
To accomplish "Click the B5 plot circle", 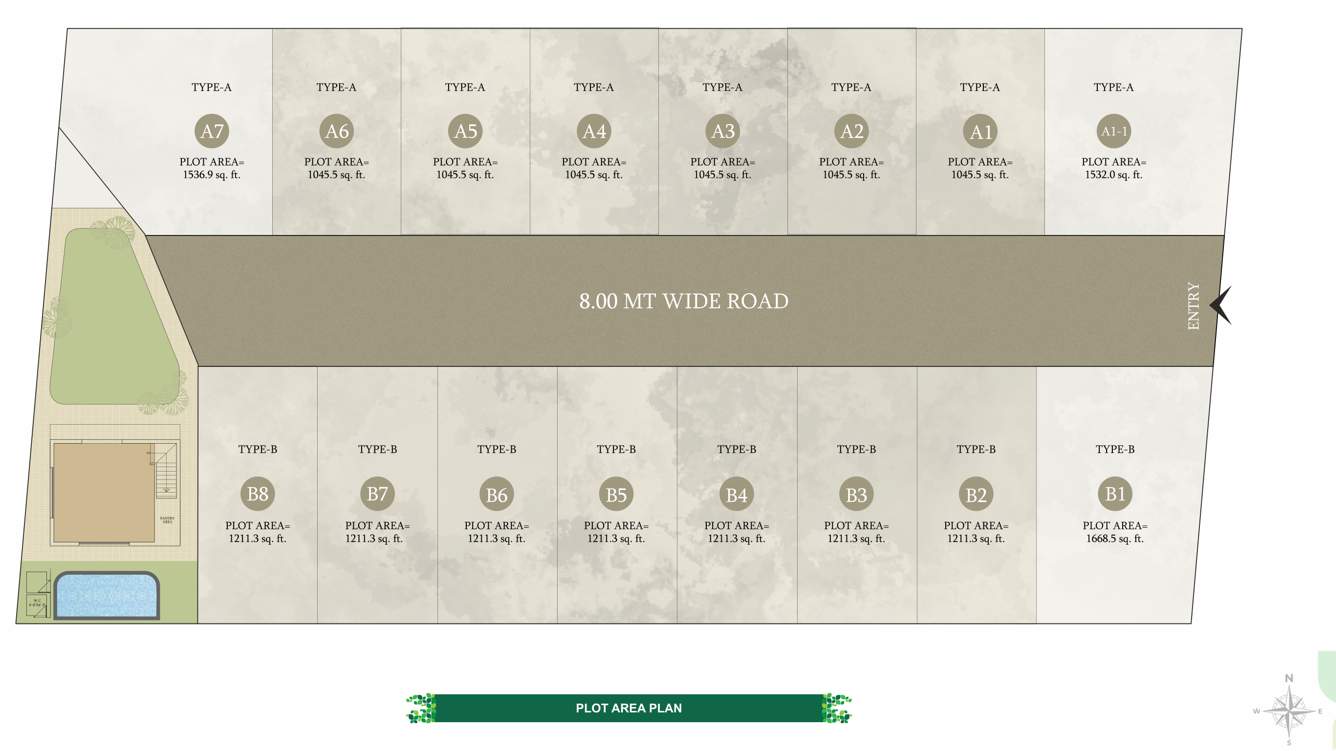I will [x=613, y=493].
